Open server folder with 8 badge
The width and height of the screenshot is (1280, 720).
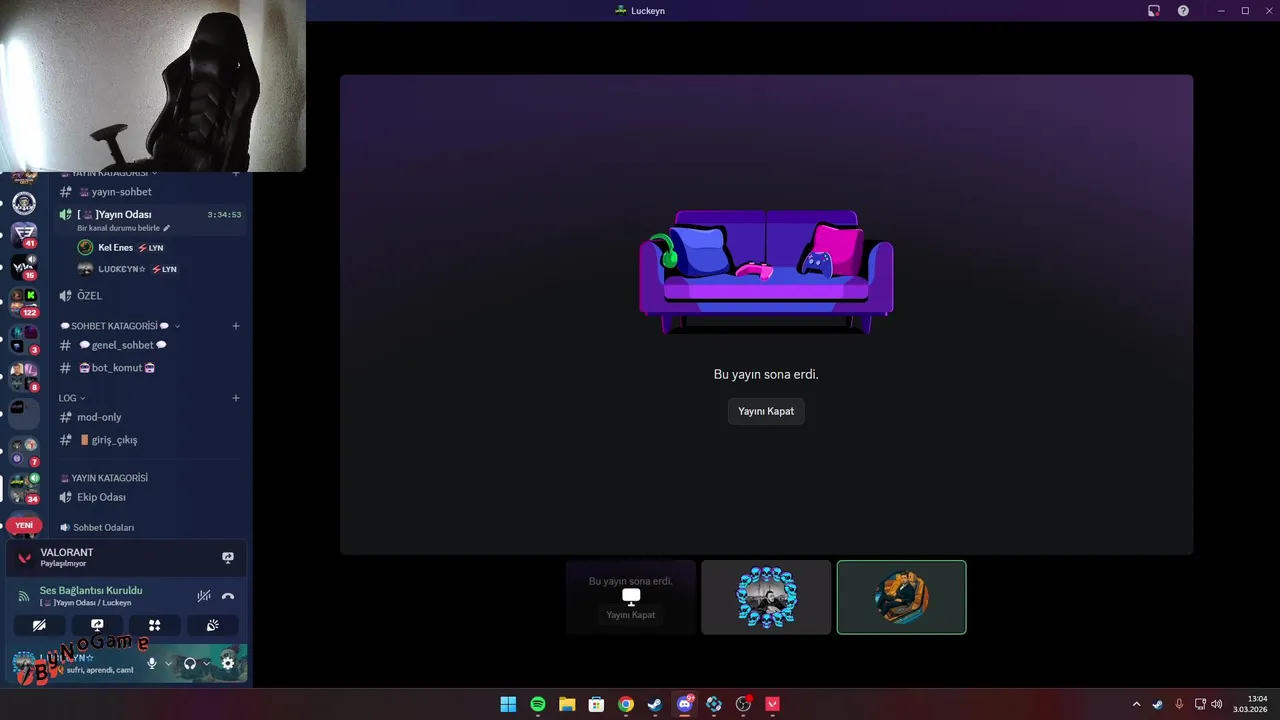click(x=24, y=376)
